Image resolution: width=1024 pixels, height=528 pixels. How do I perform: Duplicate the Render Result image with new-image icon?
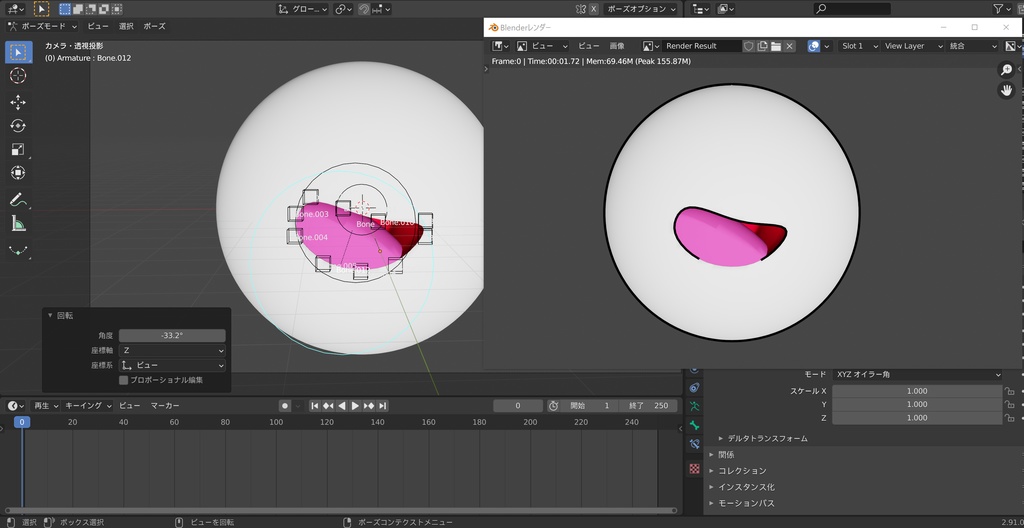click(x=762, y=46)
